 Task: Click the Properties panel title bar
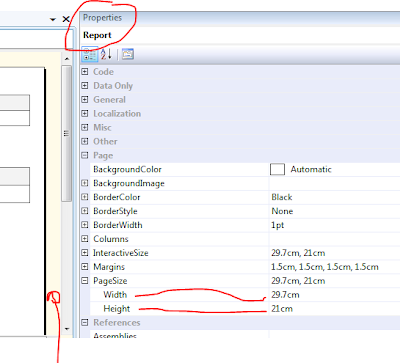(x=240, y=18)
